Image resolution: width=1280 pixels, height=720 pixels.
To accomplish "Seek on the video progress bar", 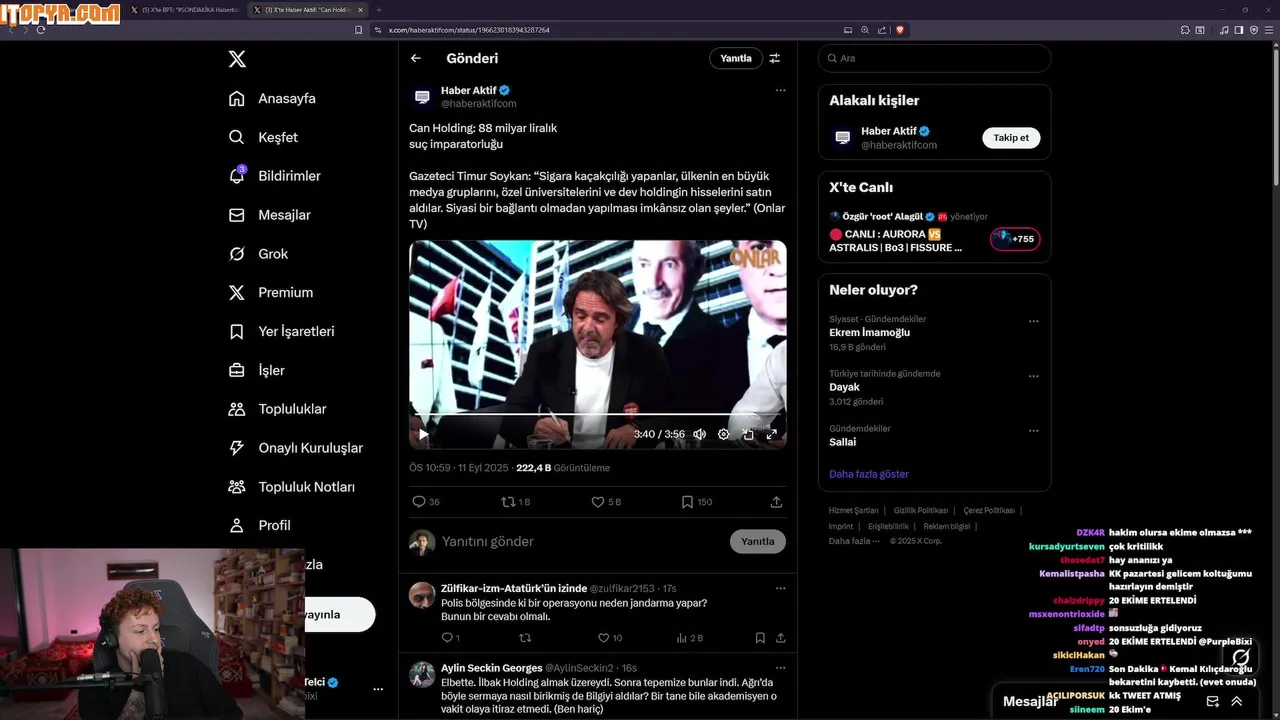I will coord(597,413).
